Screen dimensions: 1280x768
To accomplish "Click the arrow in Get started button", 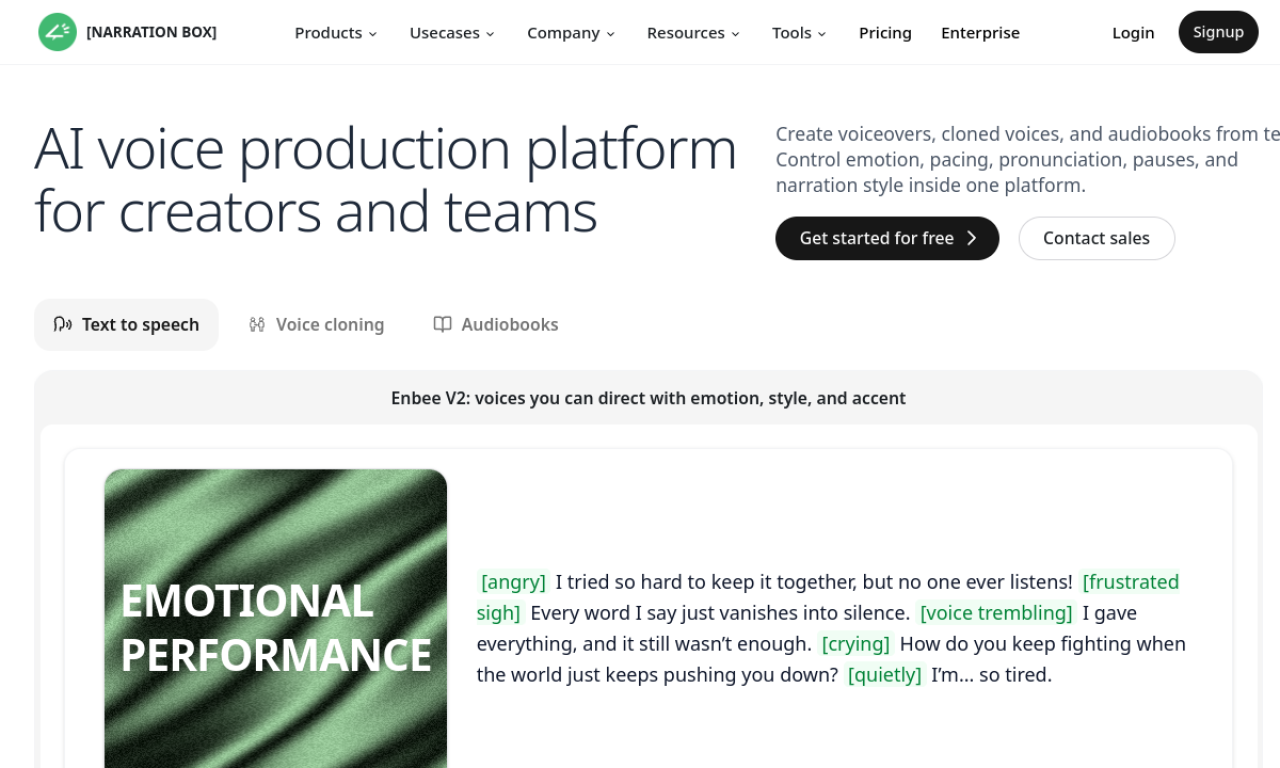I will 972,238.
